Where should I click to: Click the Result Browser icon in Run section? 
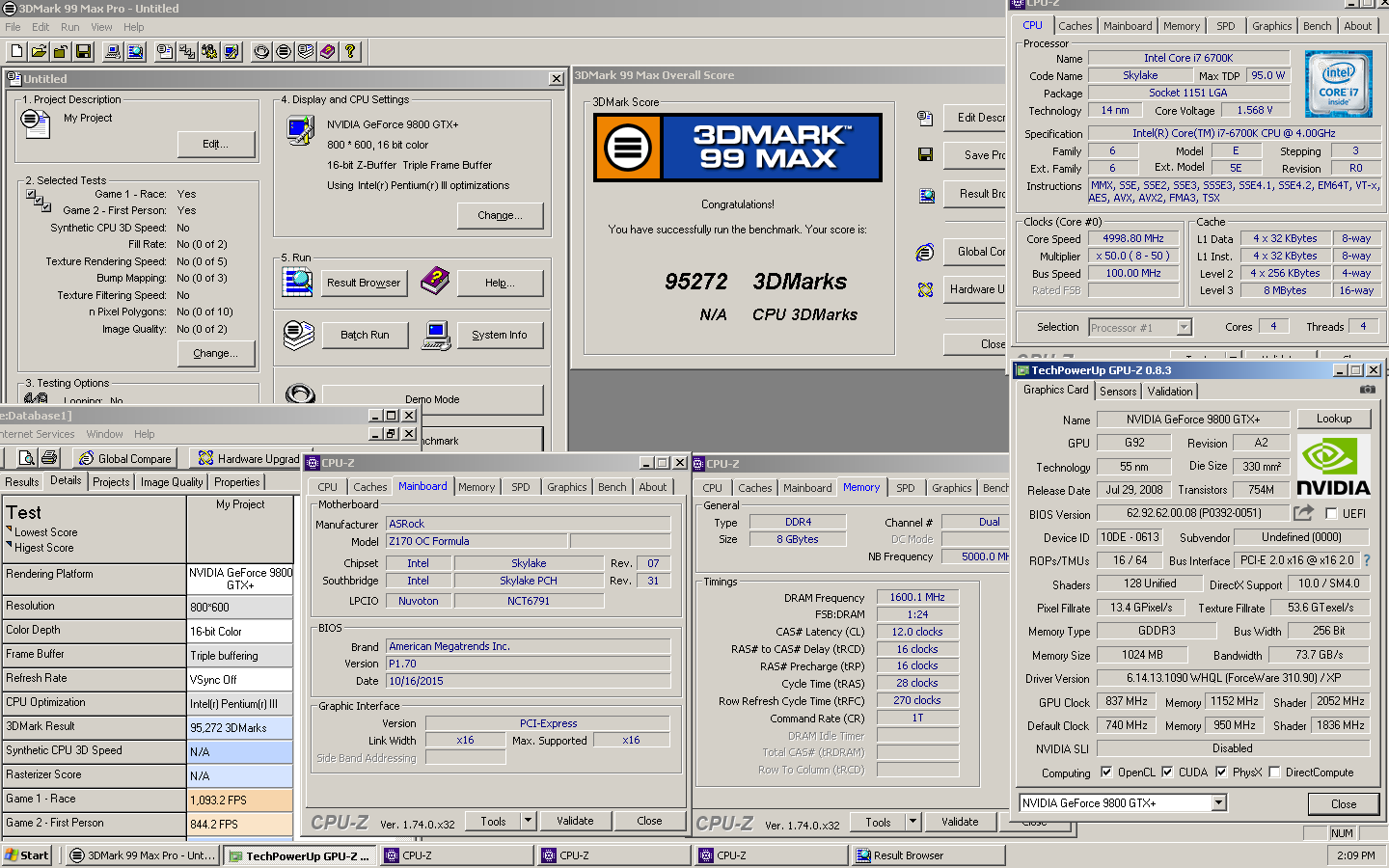[297, 282]
